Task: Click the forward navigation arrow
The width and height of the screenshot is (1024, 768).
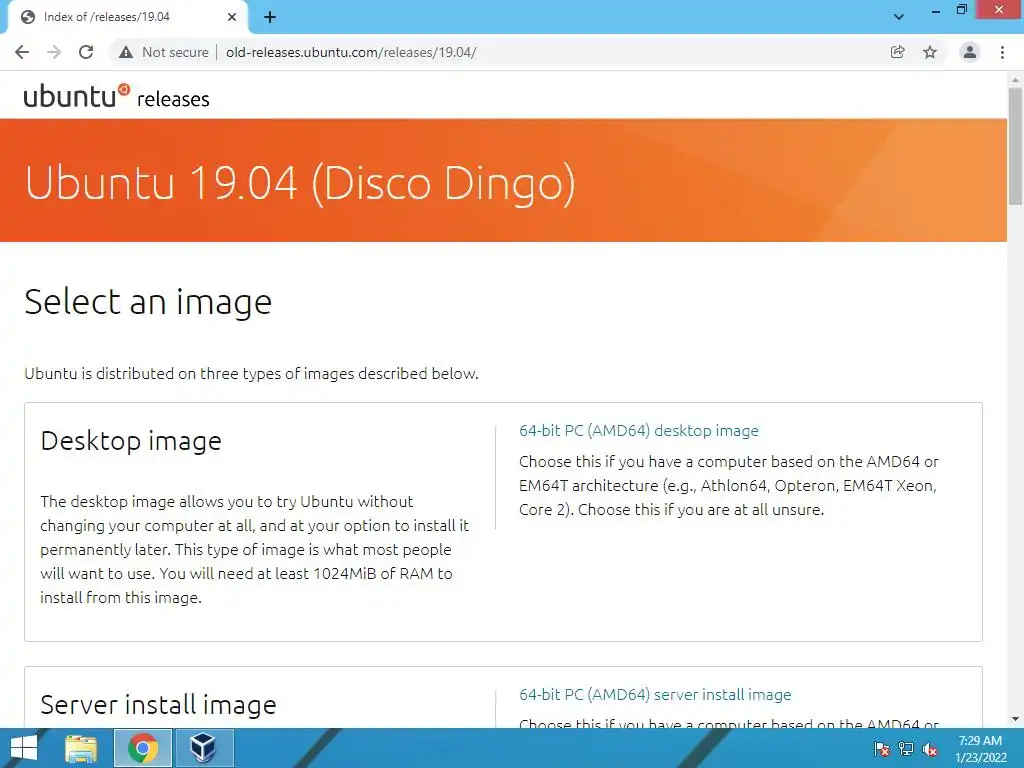Action: coord(54,52)
